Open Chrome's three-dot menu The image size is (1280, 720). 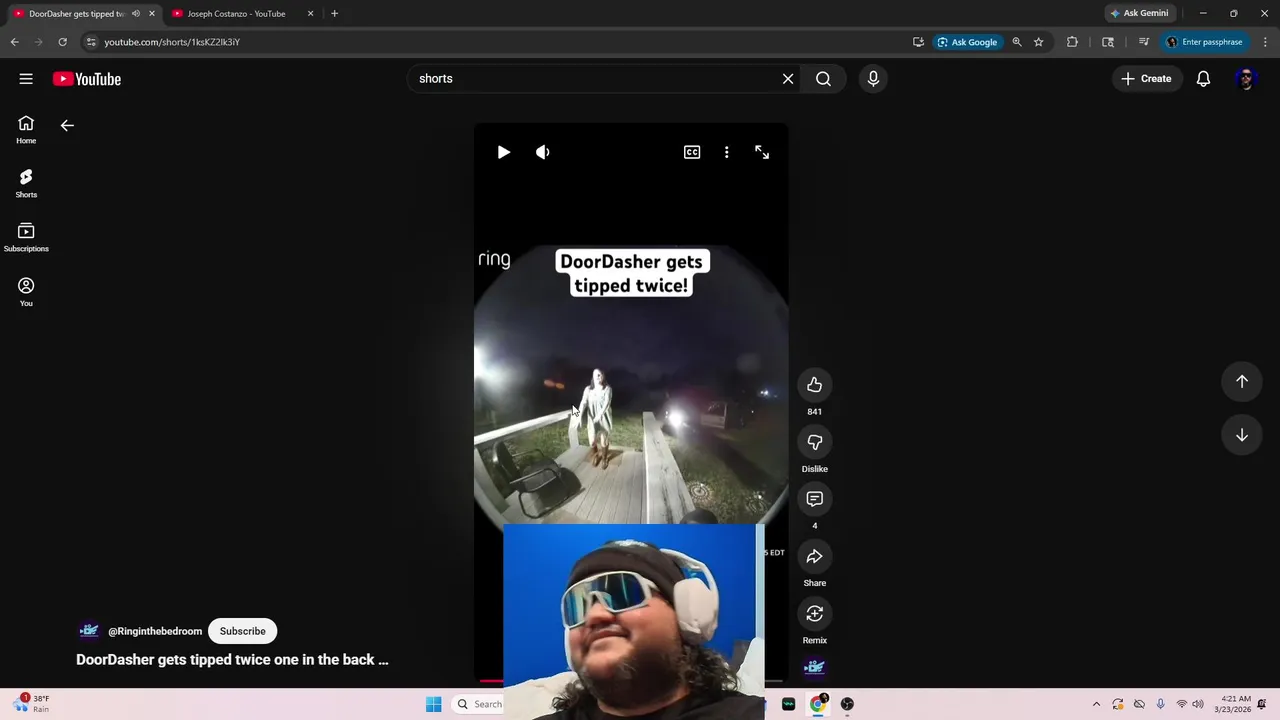tap(1263, 42)
